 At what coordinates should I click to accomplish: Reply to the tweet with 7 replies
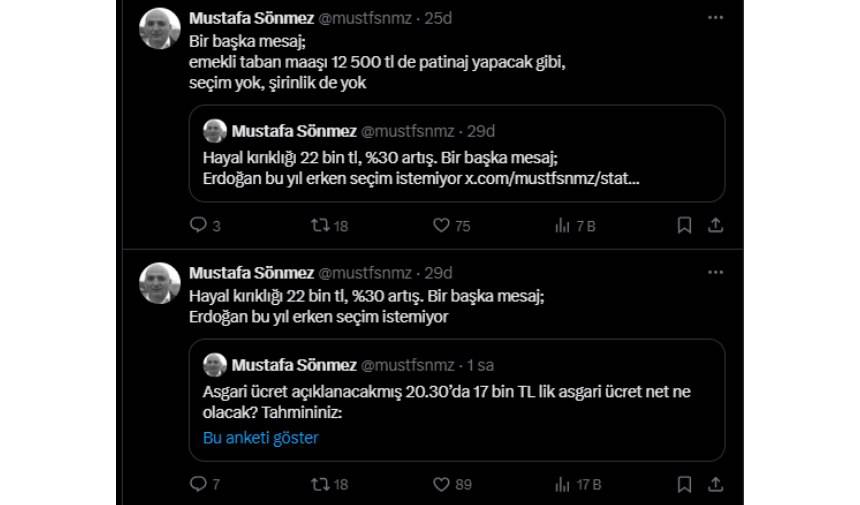point(198,484)
